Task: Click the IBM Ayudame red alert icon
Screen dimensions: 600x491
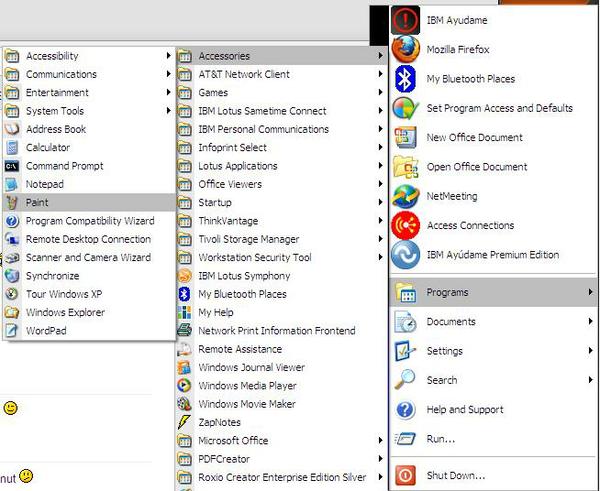Action: pos(405,20)
